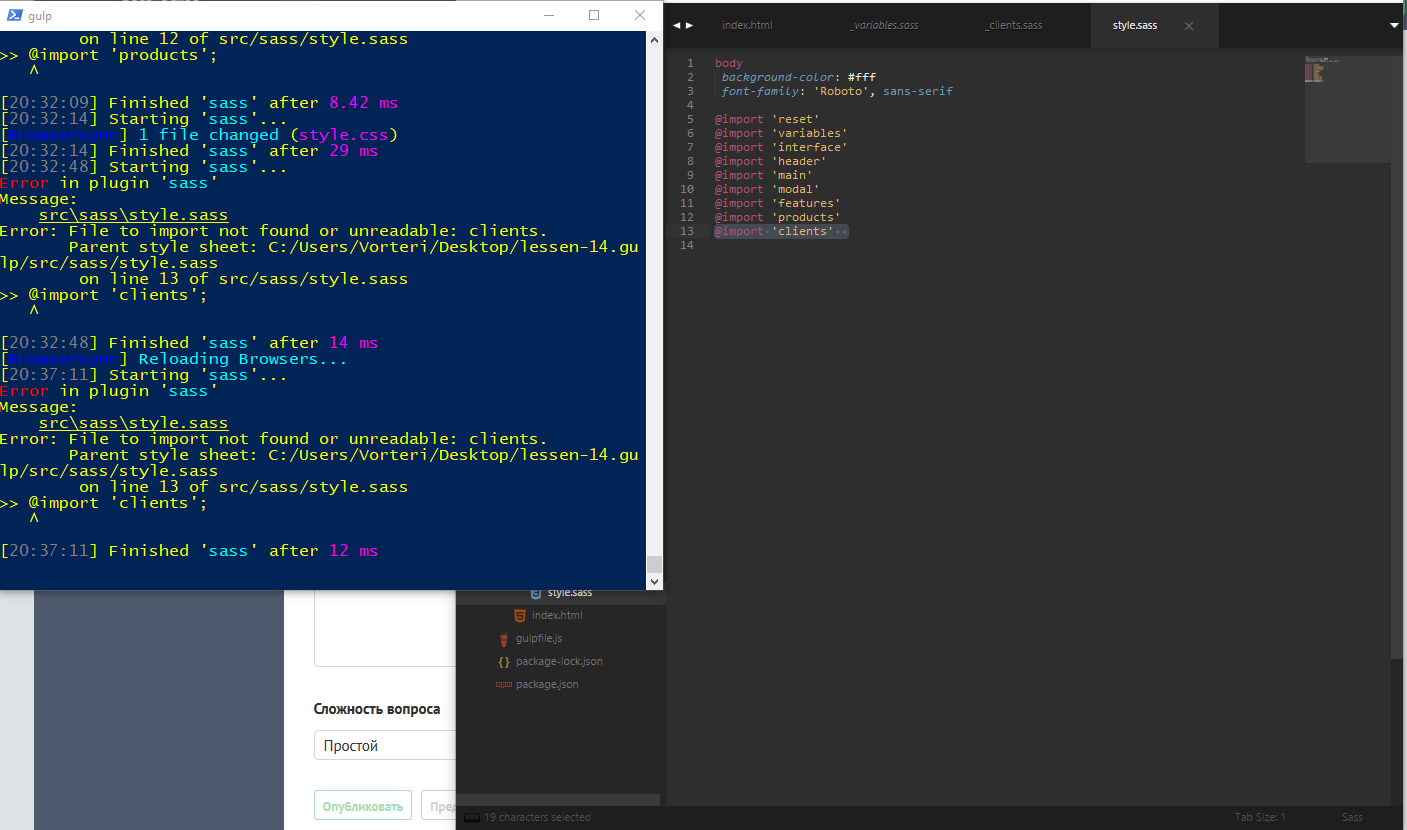This screenshot has height=830, width=1407.
Task: Go to previous tab with left arrow
Action: coord(677,25)
